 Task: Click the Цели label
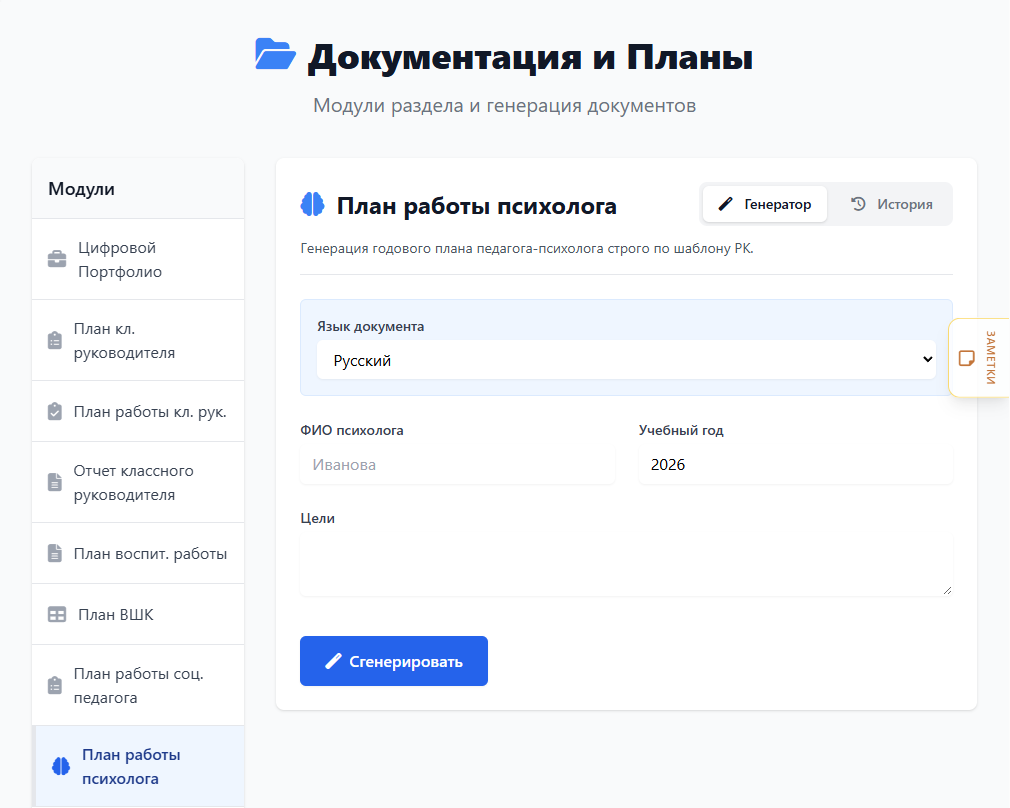[318, 518]
